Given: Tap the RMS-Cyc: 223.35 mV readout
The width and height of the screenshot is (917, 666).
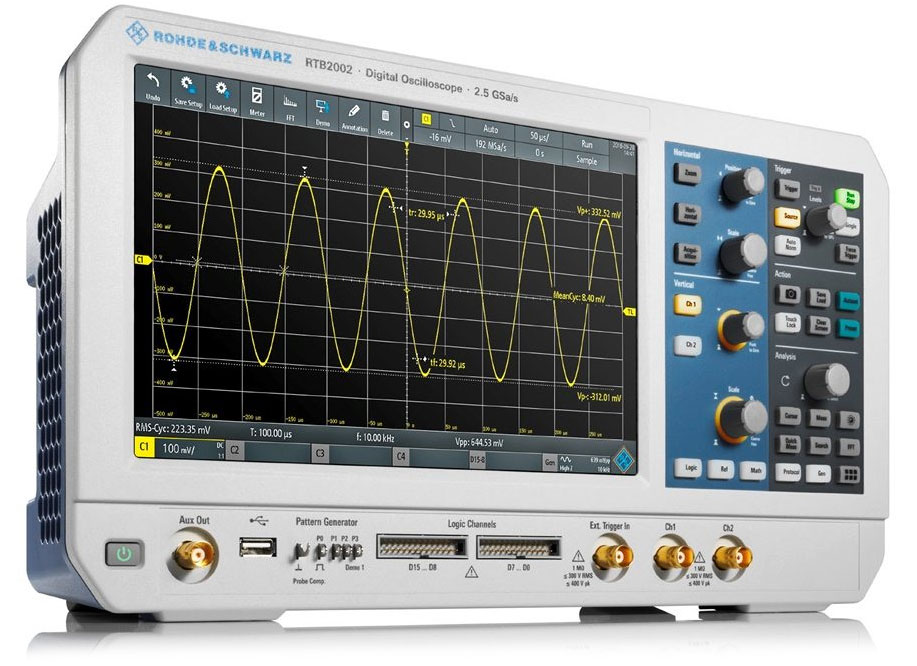Looking at the screenshot, I should coord(173,429).
